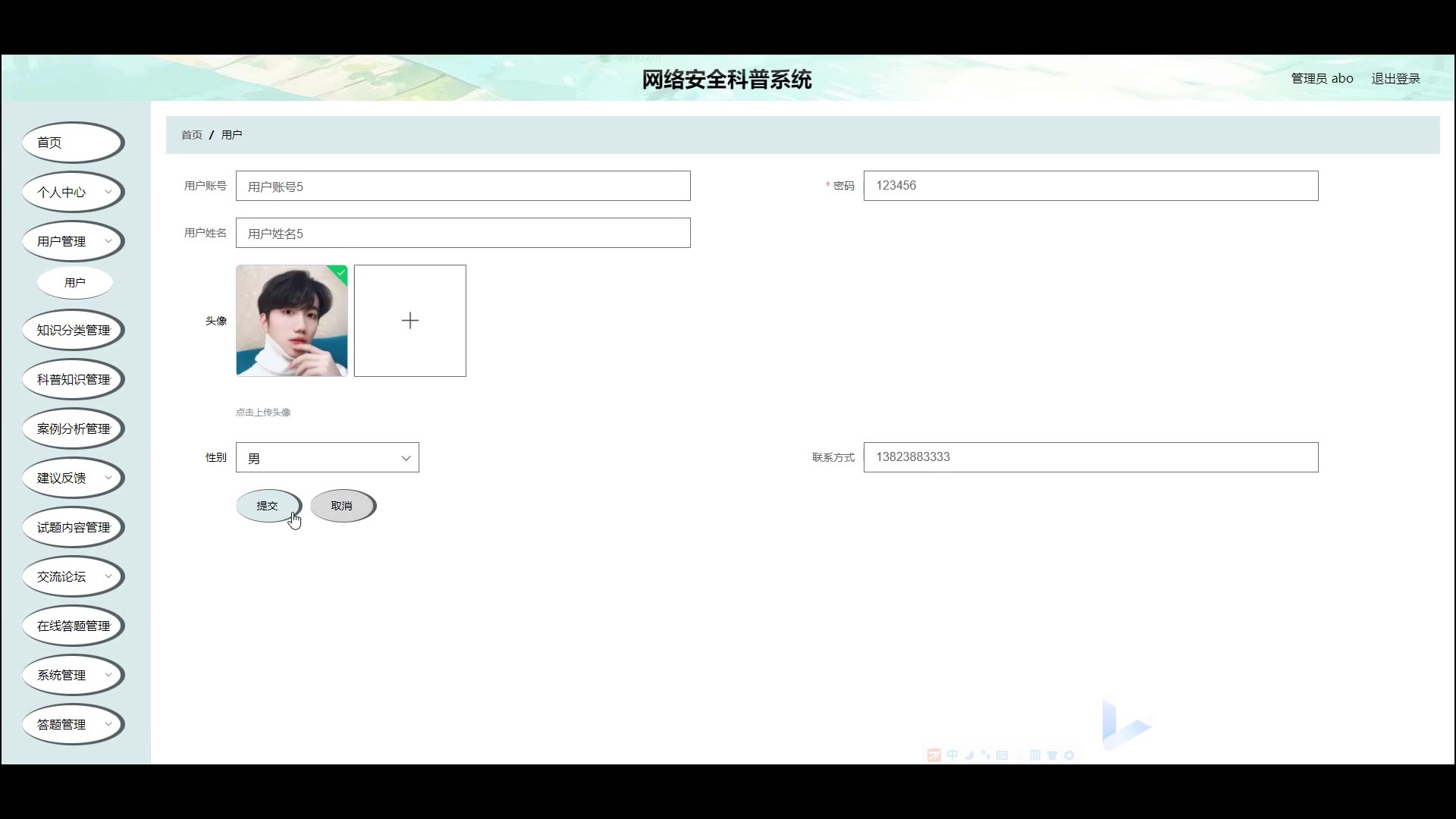Toggle the IME 简 simplified Chinese icon
Image resolution: width=1456 pixels, height=819 pixels.
tap(1036, 755)
